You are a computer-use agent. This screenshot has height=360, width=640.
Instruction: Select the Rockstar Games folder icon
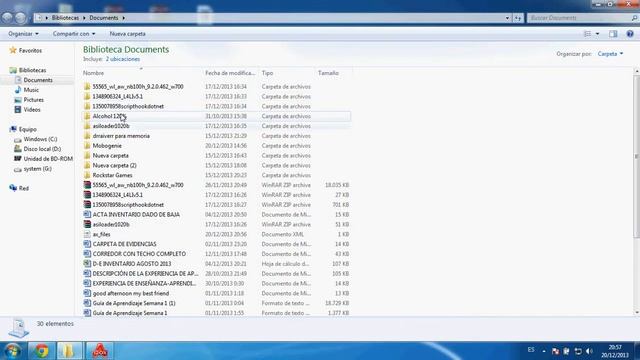[87, 175]
